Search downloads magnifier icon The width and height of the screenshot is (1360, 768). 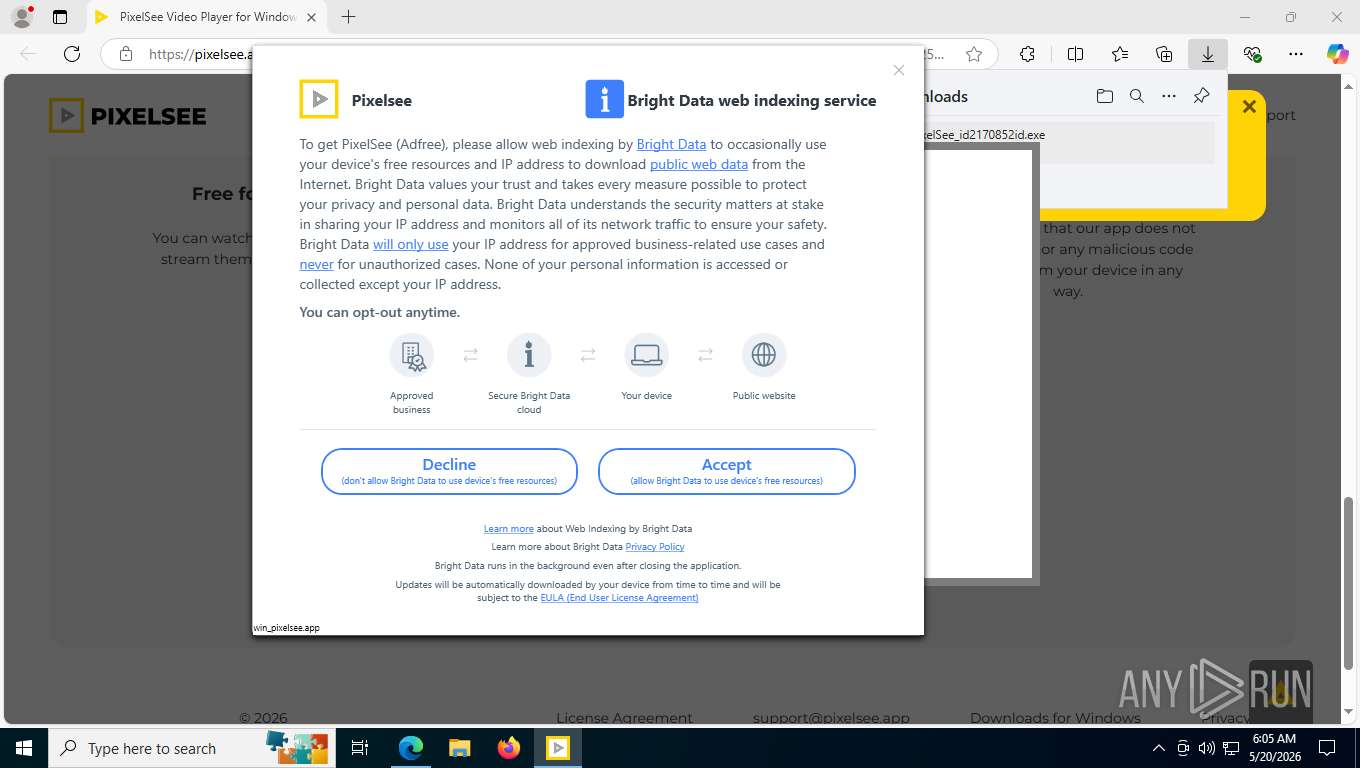coord(1136,96)
